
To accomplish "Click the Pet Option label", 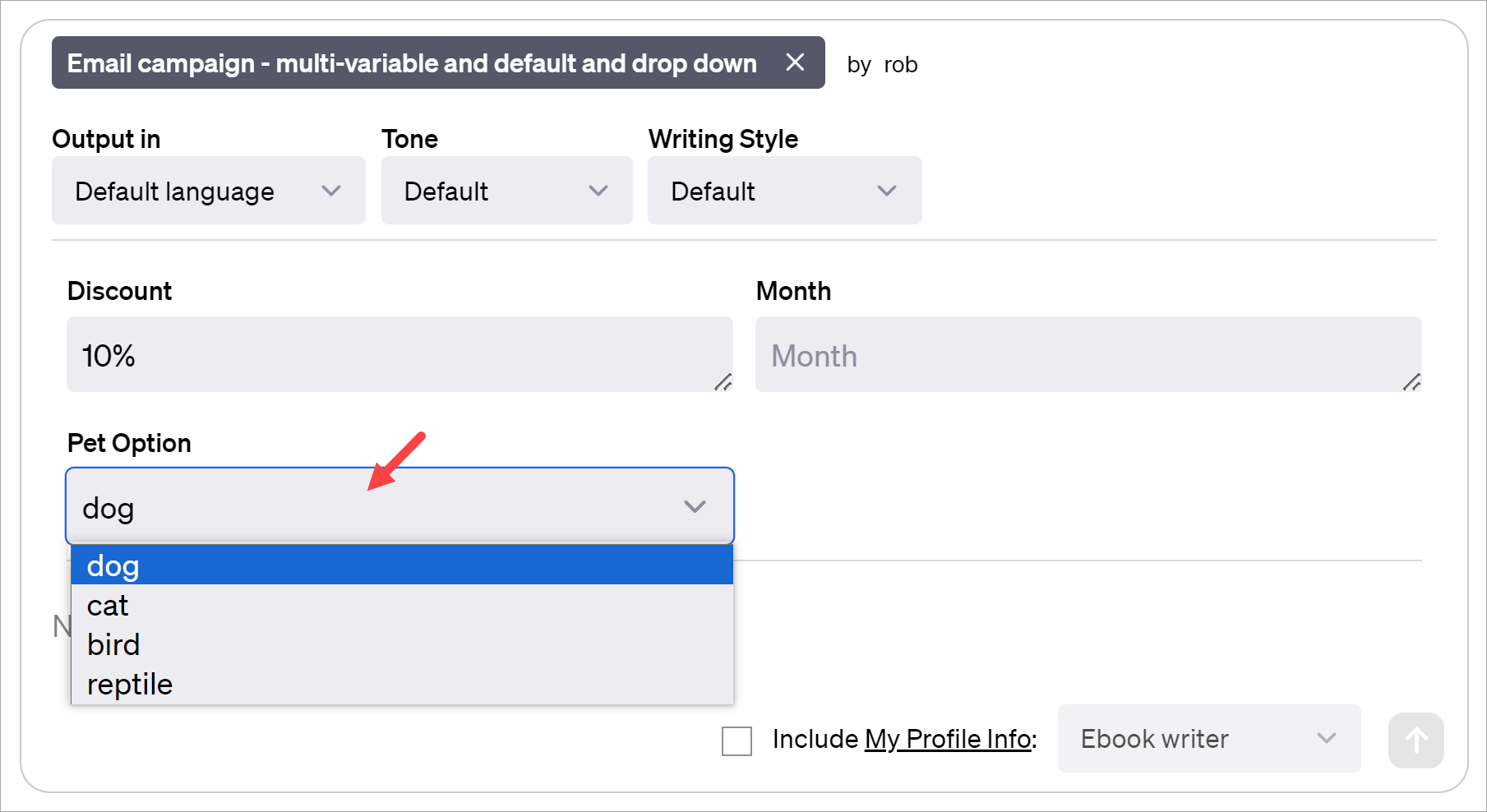I will coord(128,442).
